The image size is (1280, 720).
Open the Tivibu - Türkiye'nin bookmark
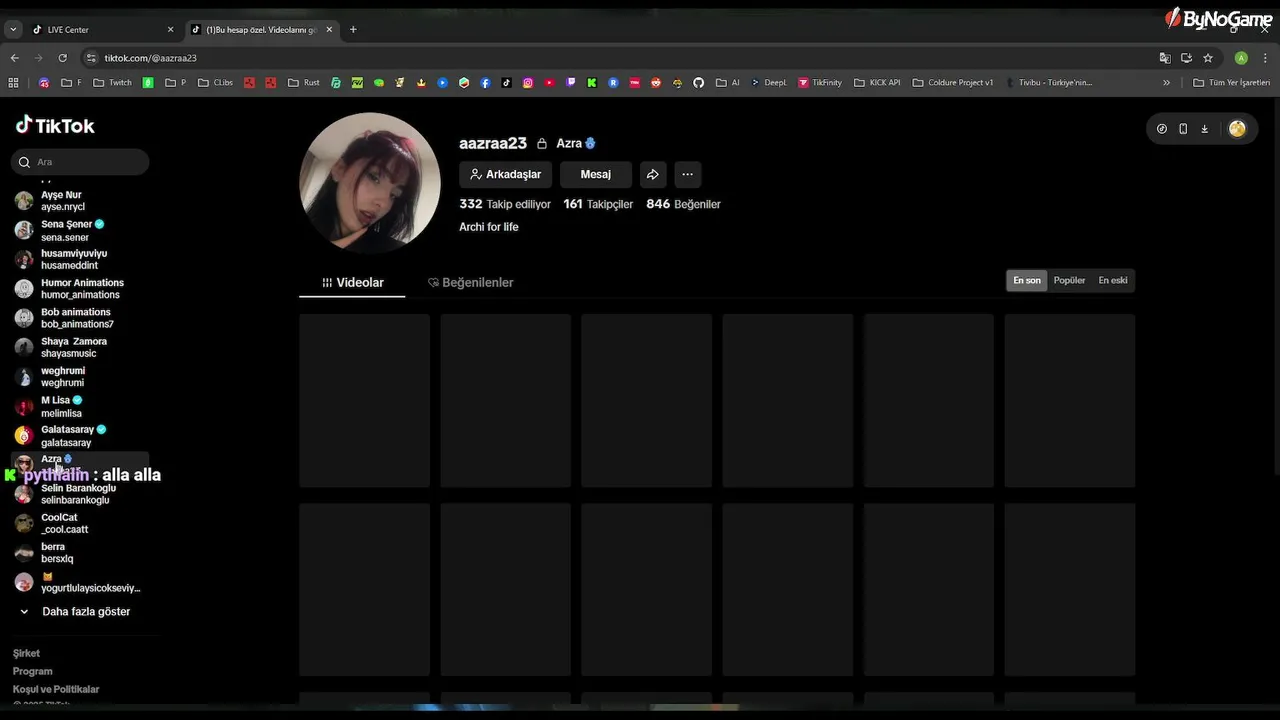(x=1049, y=83)
